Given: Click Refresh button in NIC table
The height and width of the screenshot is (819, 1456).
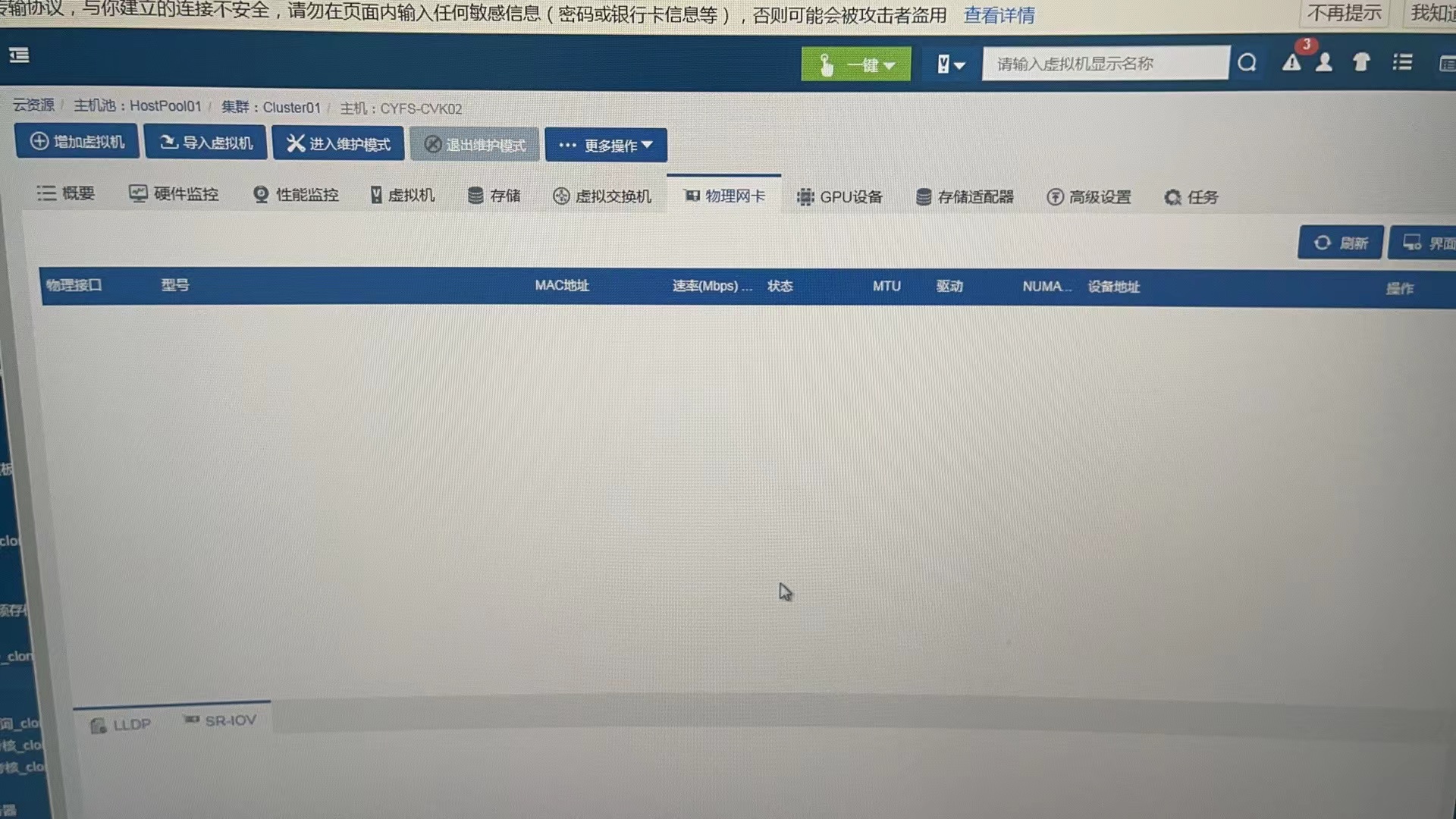Looking at the screenshot, I should (1340, 243).
